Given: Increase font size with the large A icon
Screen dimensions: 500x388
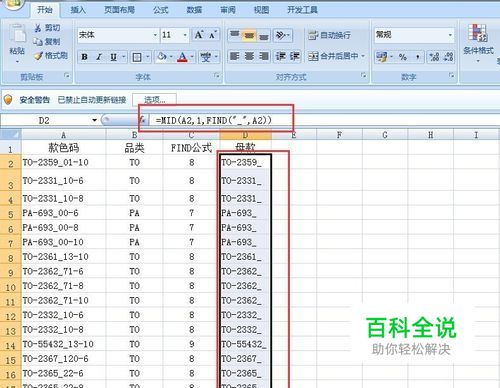Looking at the screenshot, I should 199,35.
